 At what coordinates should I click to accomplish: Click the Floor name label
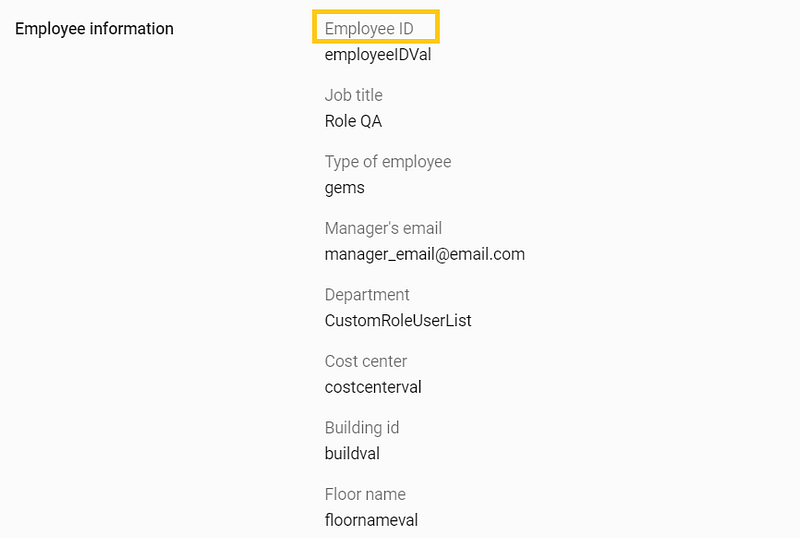tap(365, 494)
